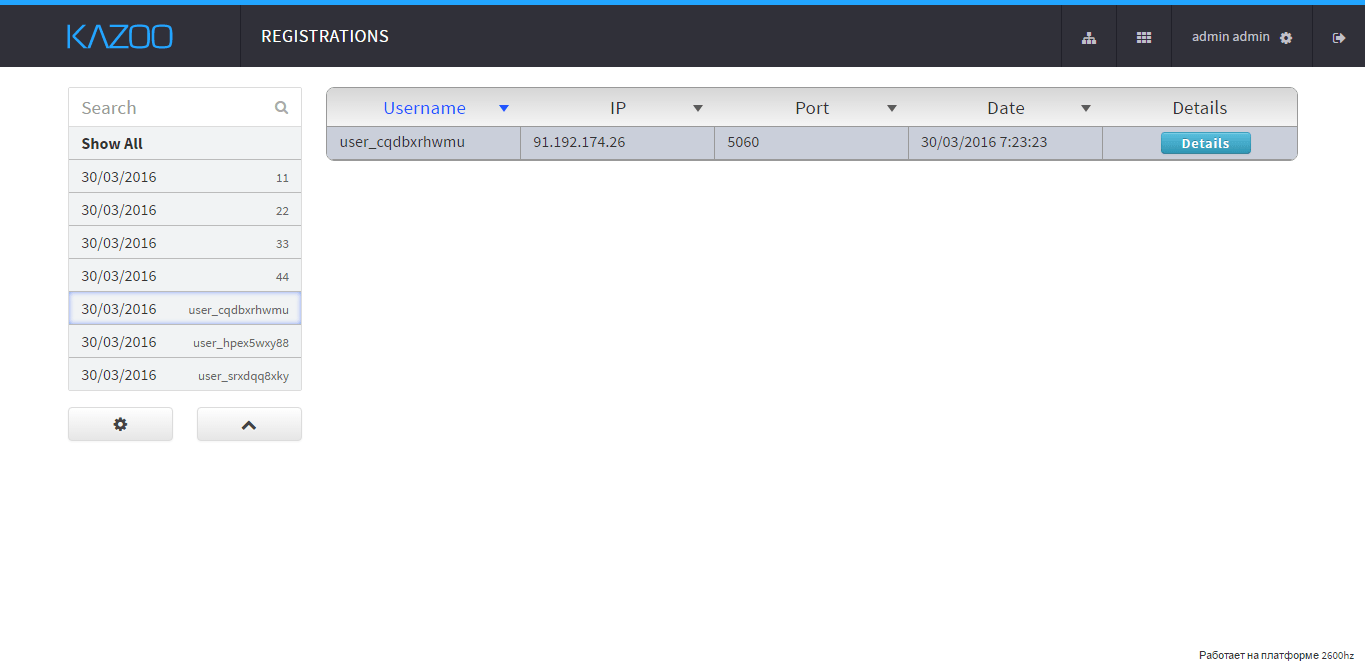The width and height of the screenshot is (1365, 666).
Task: Click the search magnifier icon
Action: point(282,108)
